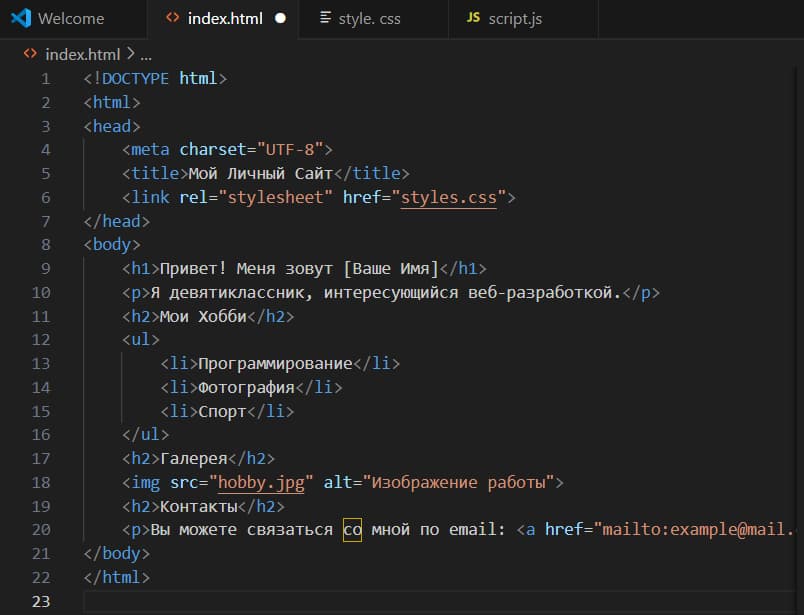Click the styles.css link in href
Image resolution: width=804 pixels, height=615 pixels.
click(449, 197)
